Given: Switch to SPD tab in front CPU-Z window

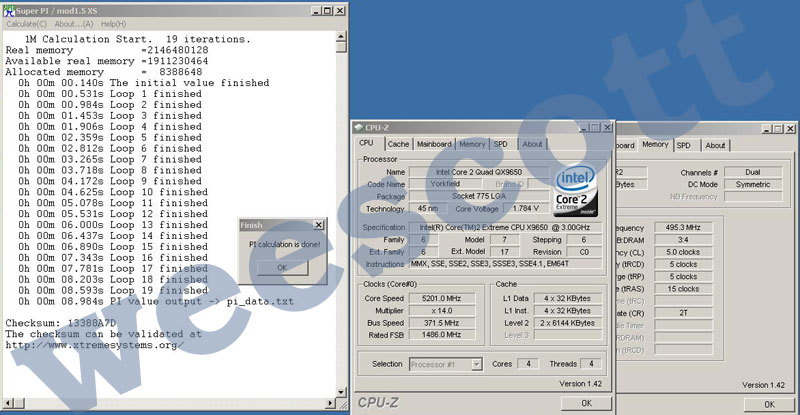Looking at the screenshot, I should coord(501,144).
